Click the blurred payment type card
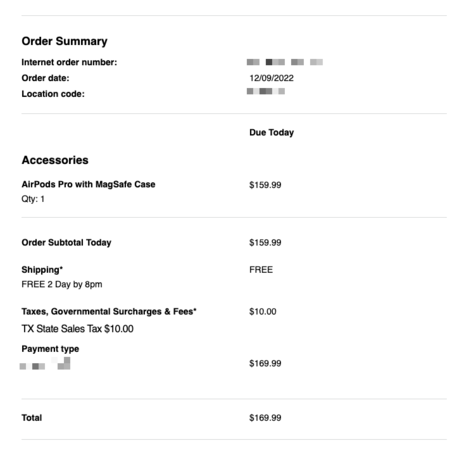 (x=45, y=364)
